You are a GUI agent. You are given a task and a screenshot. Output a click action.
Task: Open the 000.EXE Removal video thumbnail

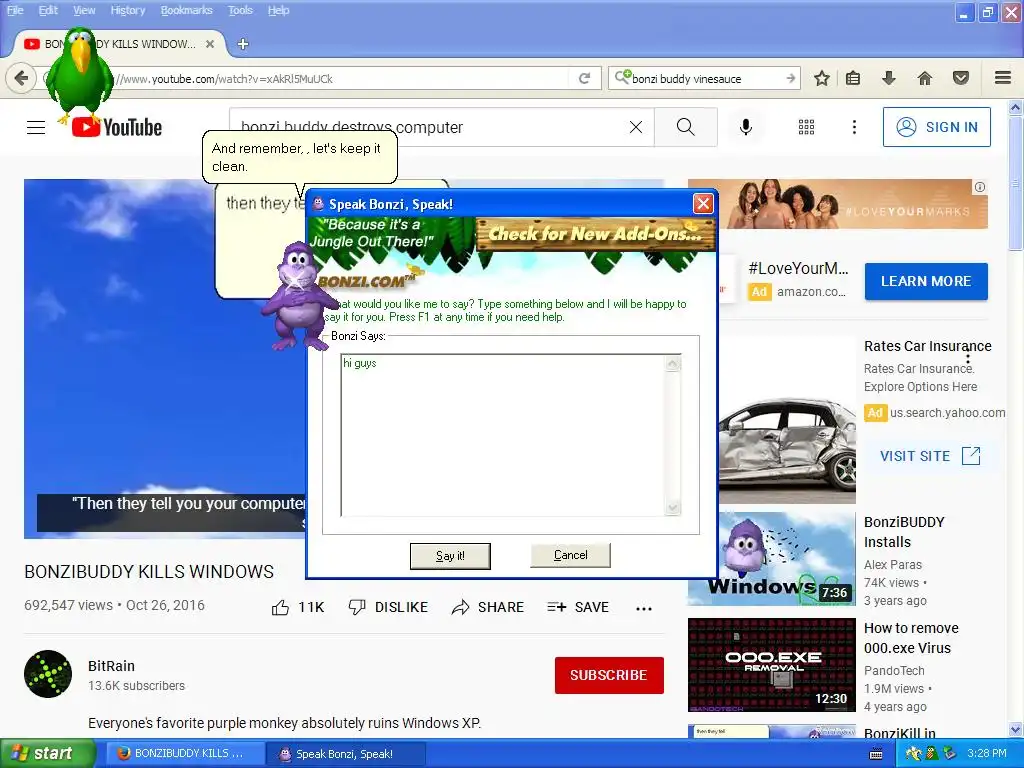pos(772,665)
